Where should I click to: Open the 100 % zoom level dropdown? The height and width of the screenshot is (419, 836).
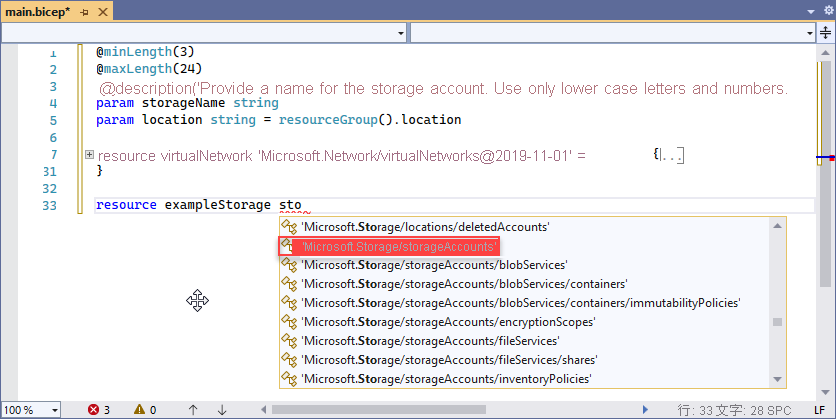[55, 410]
